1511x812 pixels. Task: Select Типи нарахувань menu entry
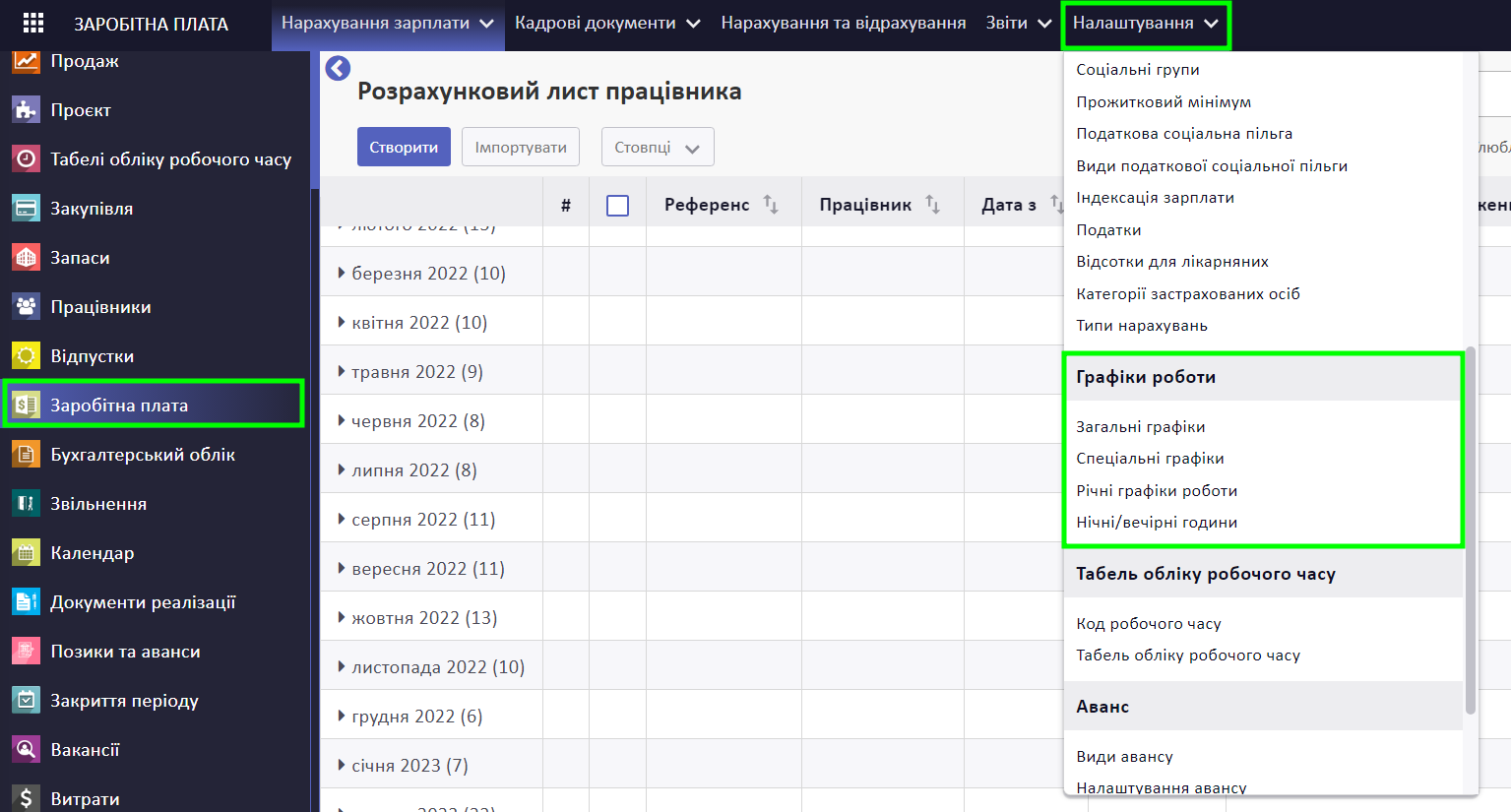pyautogui.click(x=1142, y=326)
